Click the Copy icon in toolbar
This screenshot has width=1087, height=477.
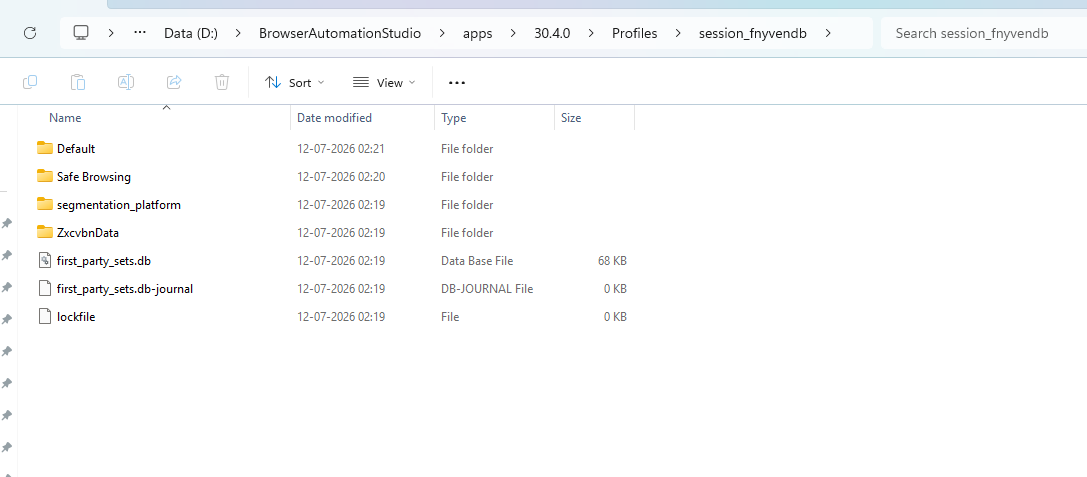(30, 83)
